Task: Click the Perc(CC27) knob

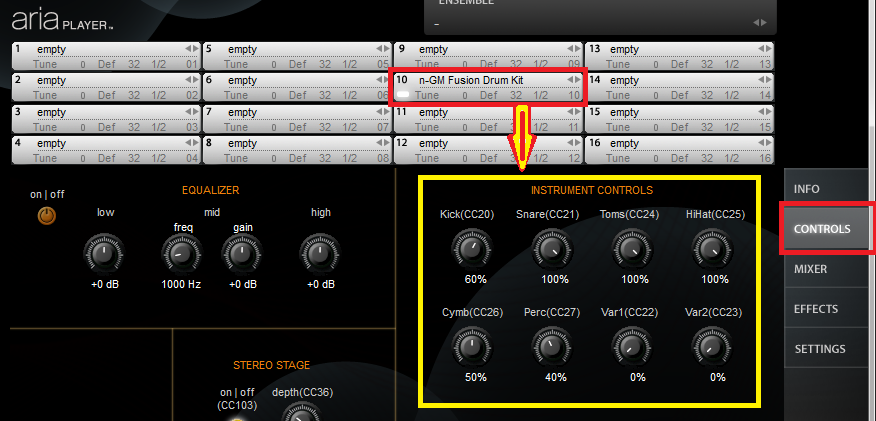Action: 551,347
